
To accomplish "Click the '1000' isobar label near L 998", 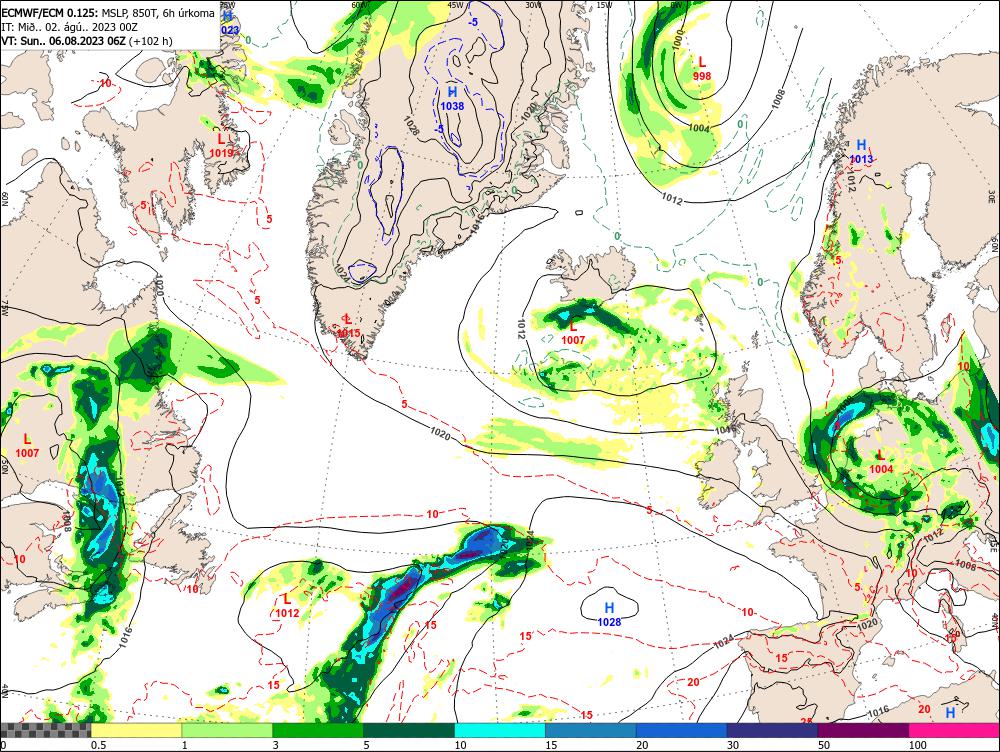I will [x=677, y=39].
